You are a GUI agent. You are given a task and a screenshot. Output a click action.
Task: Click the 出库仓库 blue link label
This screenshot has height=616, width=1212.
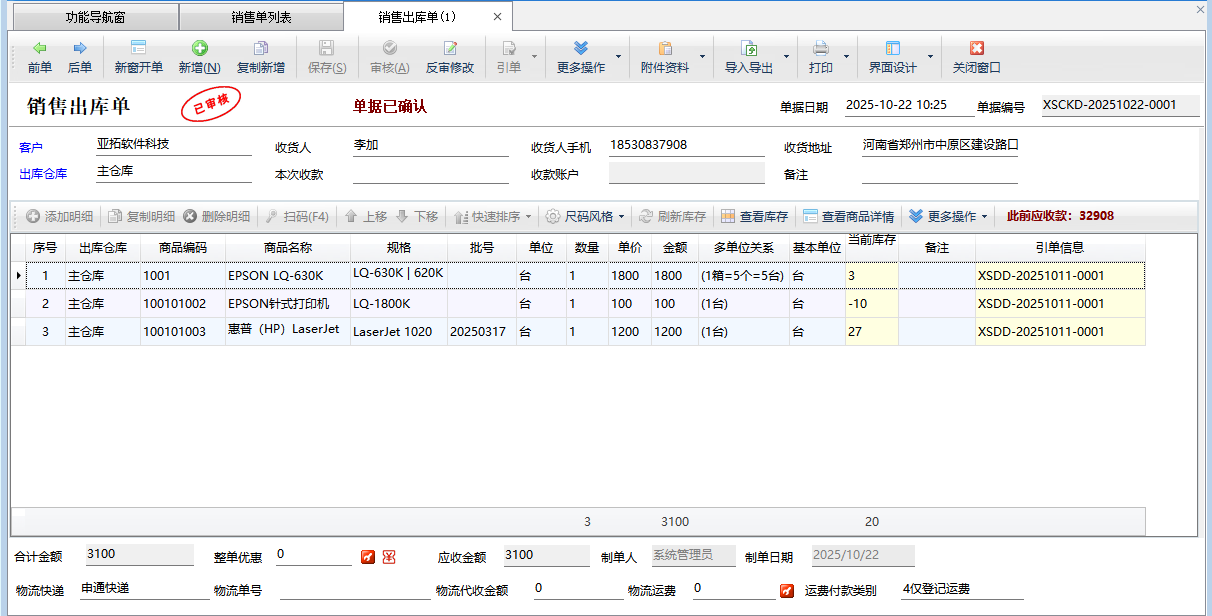coord(43,174)
